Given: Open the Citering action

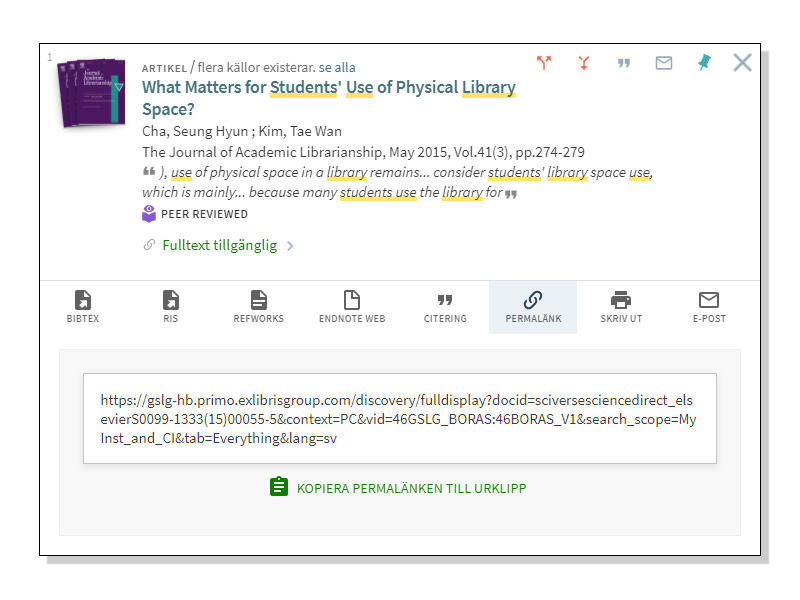Looking at the screenshot, I should tap(445, 307).
